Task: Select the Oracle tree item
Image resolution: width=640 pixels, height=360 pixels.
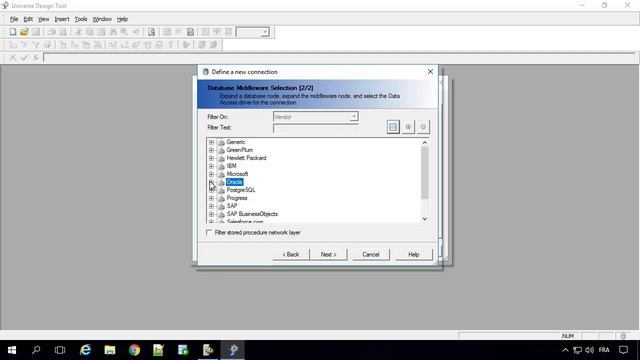Action: coord(234,182)
